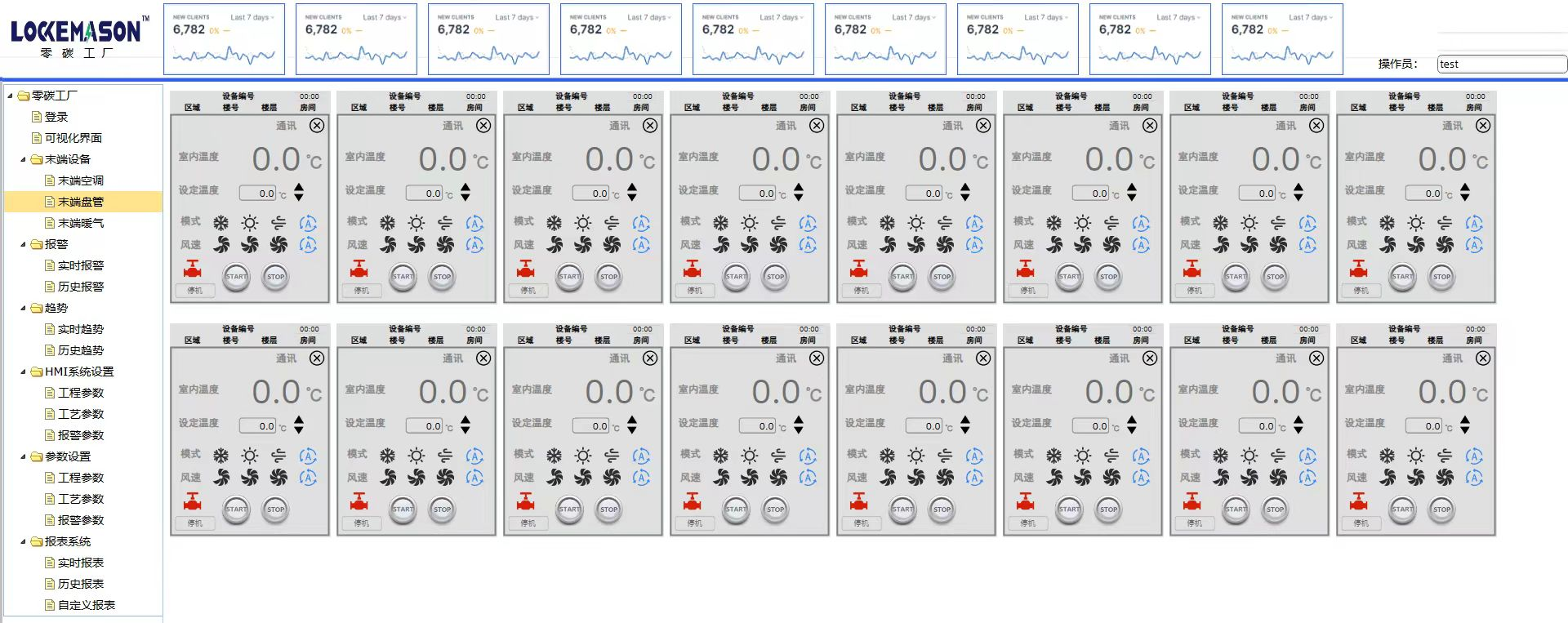Click the 设定温度 input in top-row second panel
Screen dimensions: 1568x623
pyautogui.click(x=424, y=193)
